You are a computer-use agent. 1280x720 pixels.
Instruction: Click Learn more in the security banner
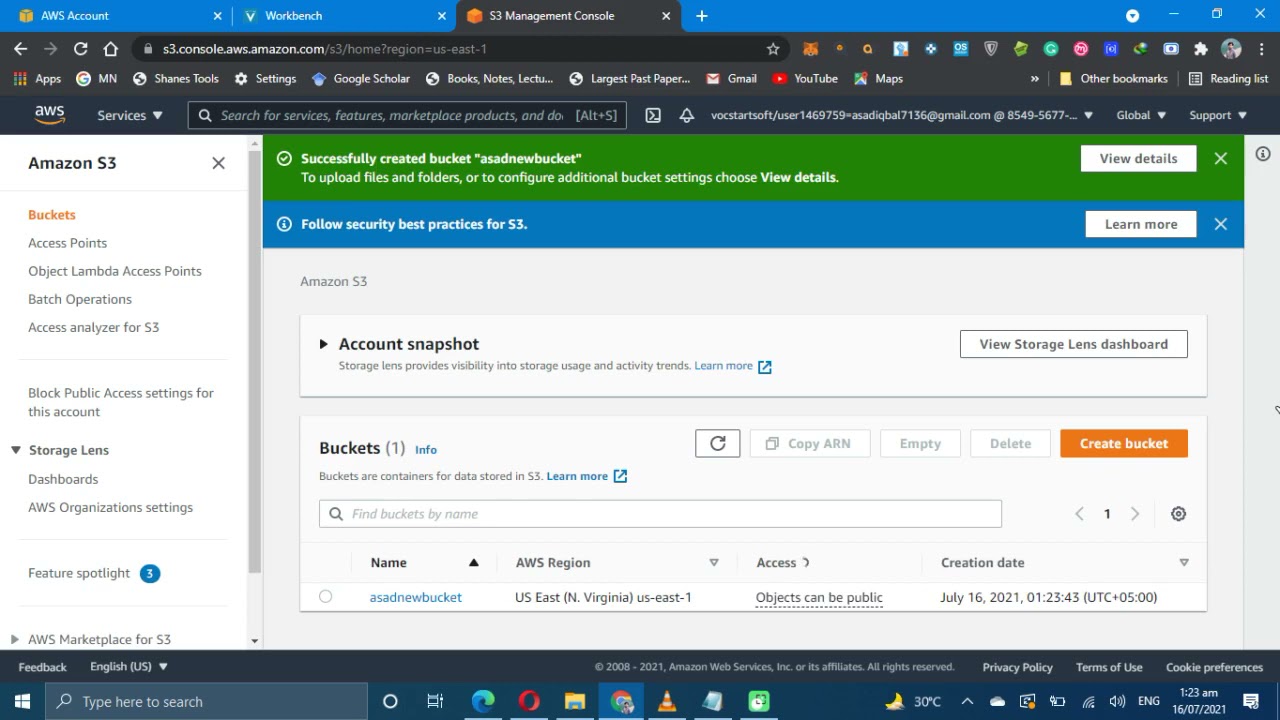pyautogui.click(x=1141, y=224)
